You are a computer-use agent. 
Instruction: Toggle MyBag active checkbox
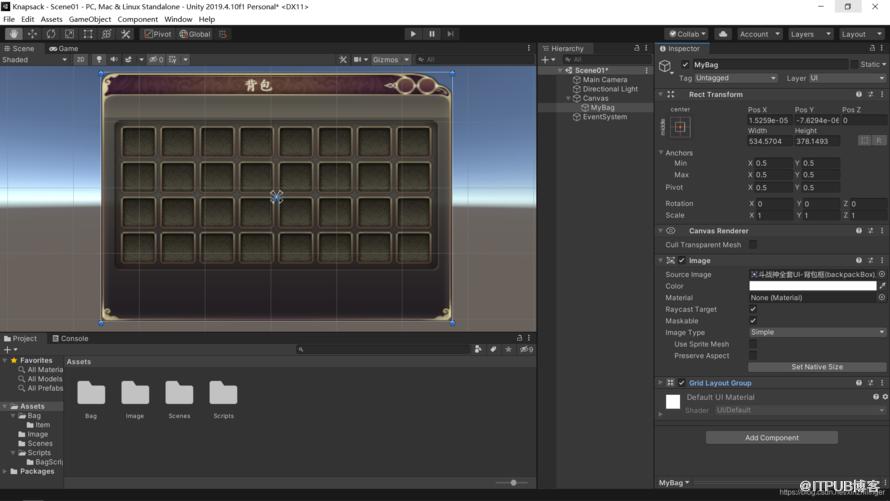pos(685,65)
